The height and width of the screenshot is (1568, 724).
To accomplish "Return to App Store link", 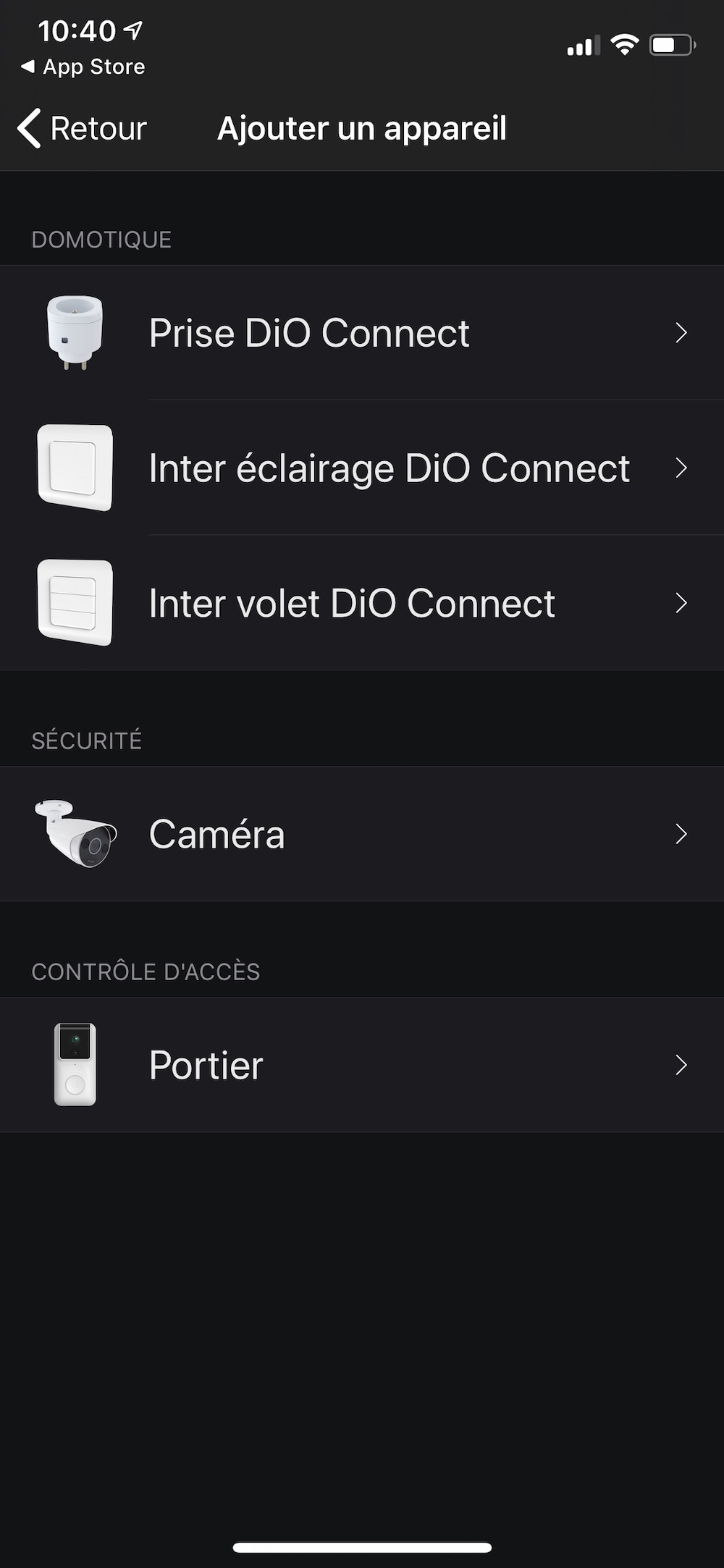I will [x=84, y=67].
